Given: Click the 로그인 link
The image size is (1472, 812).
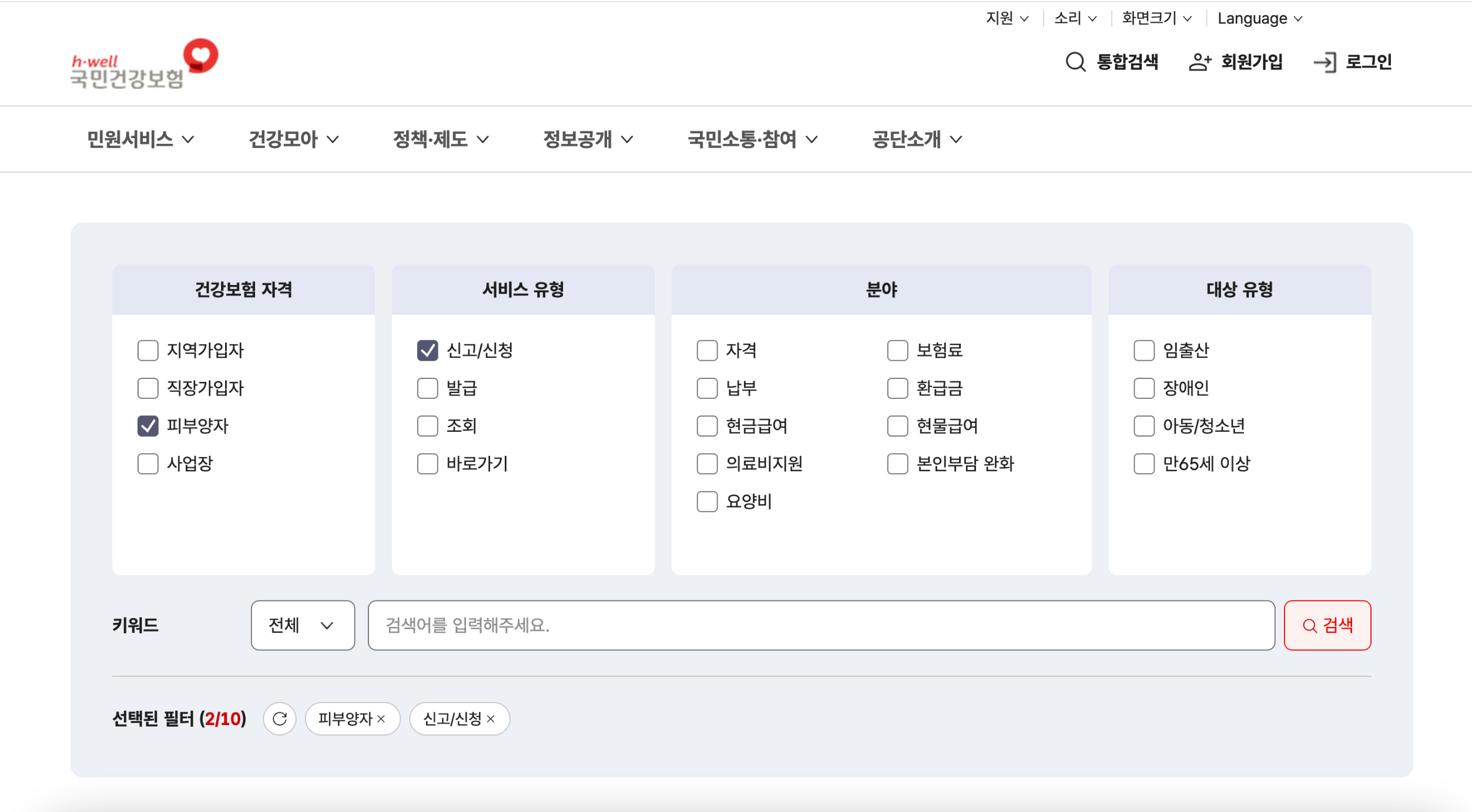Looking at the screenshot, I should (1368, 62).
